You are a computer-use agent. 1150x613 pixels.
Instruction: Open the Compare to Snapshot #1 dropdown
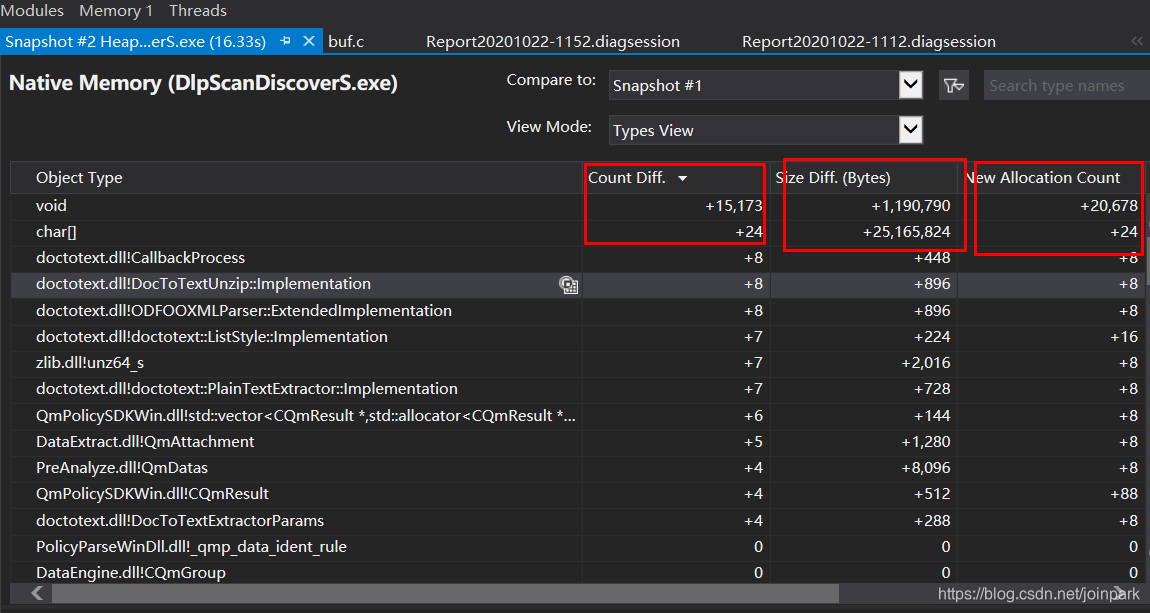pyautogui.click(x=910, y=85)
